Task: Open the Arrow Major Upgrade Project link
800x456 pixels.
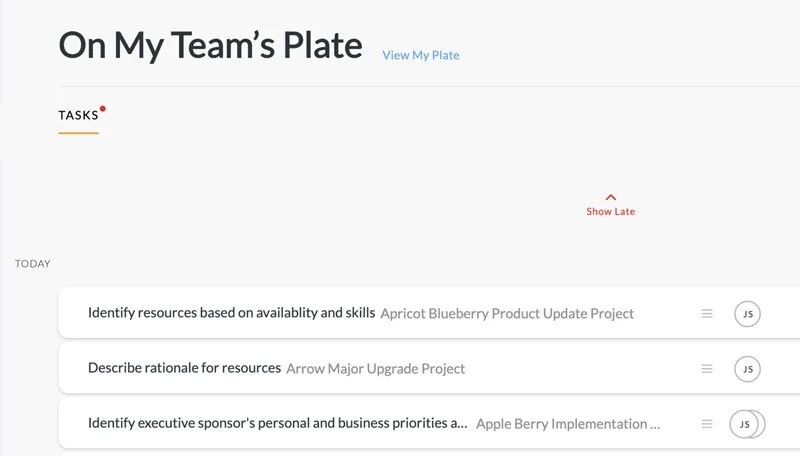Action: click(x=375, y=368)
